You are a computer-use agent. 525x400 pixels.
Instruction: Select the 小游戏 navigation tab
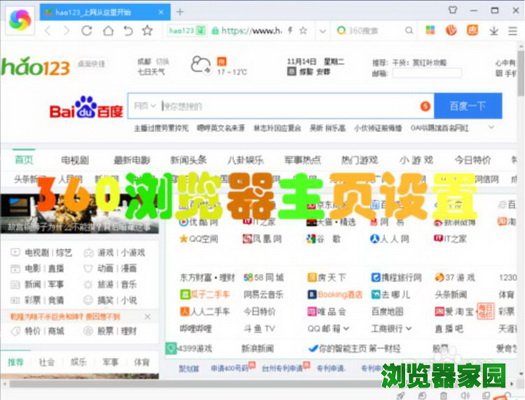[416, 160]
